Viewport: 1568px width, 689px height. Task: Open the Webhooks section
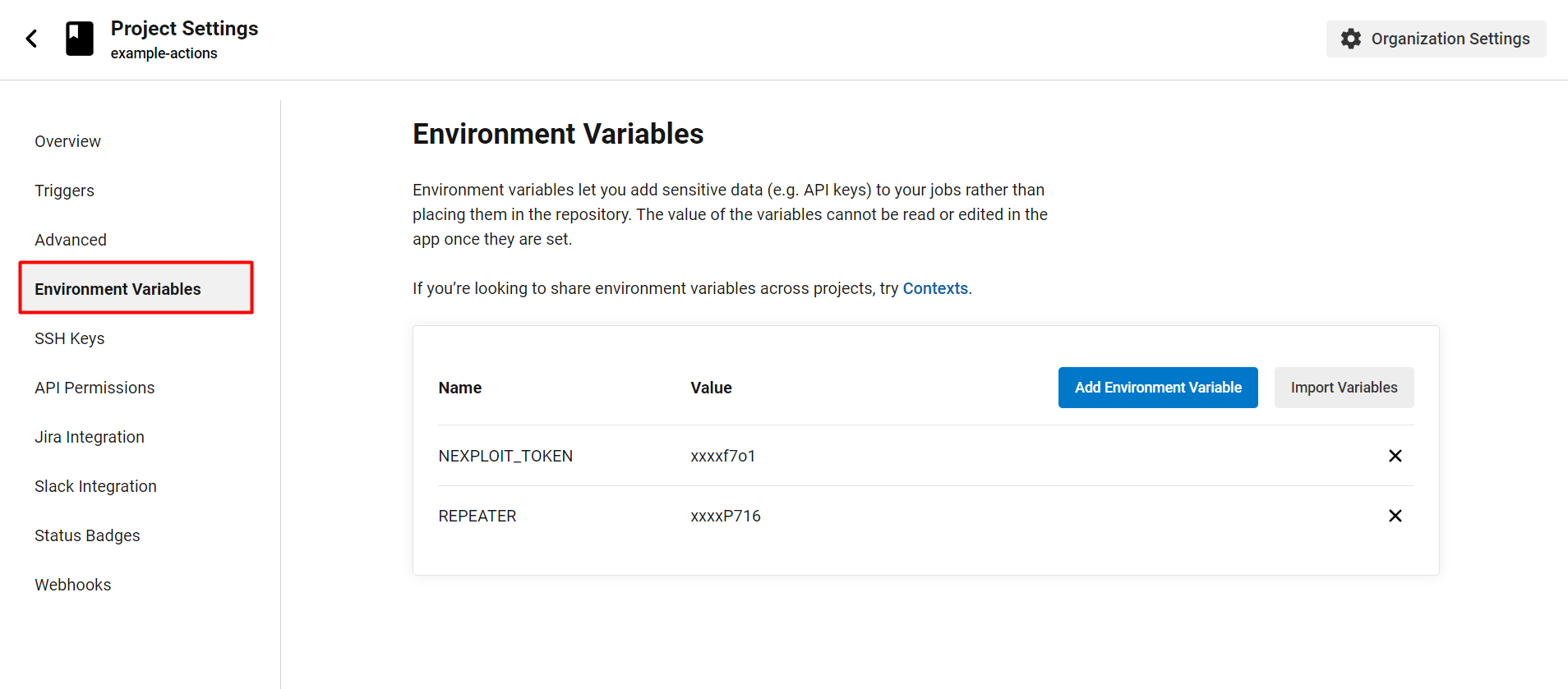(x=73, y=585)
